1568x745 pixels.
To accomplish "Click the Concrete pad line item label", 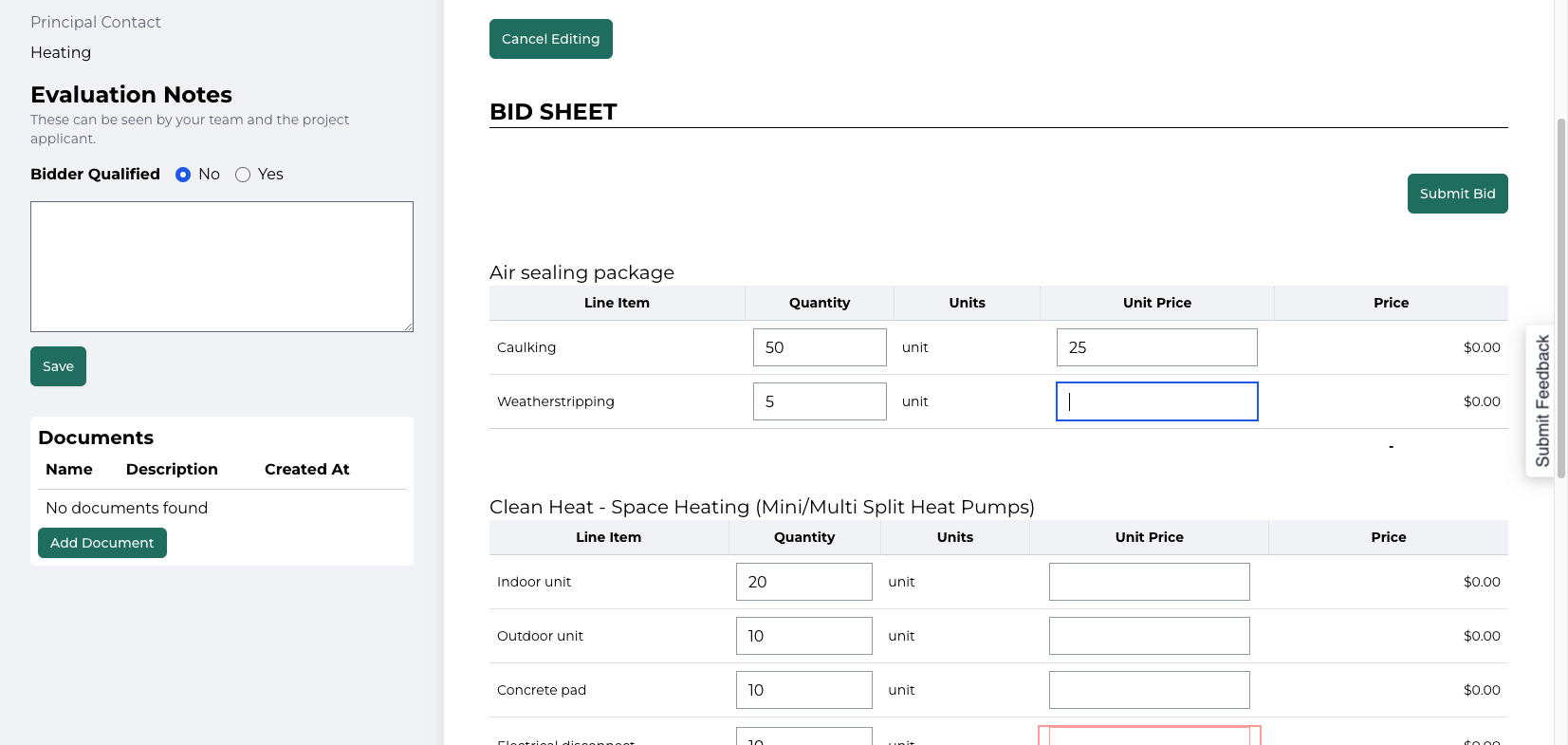I will (x=542, y=690).
